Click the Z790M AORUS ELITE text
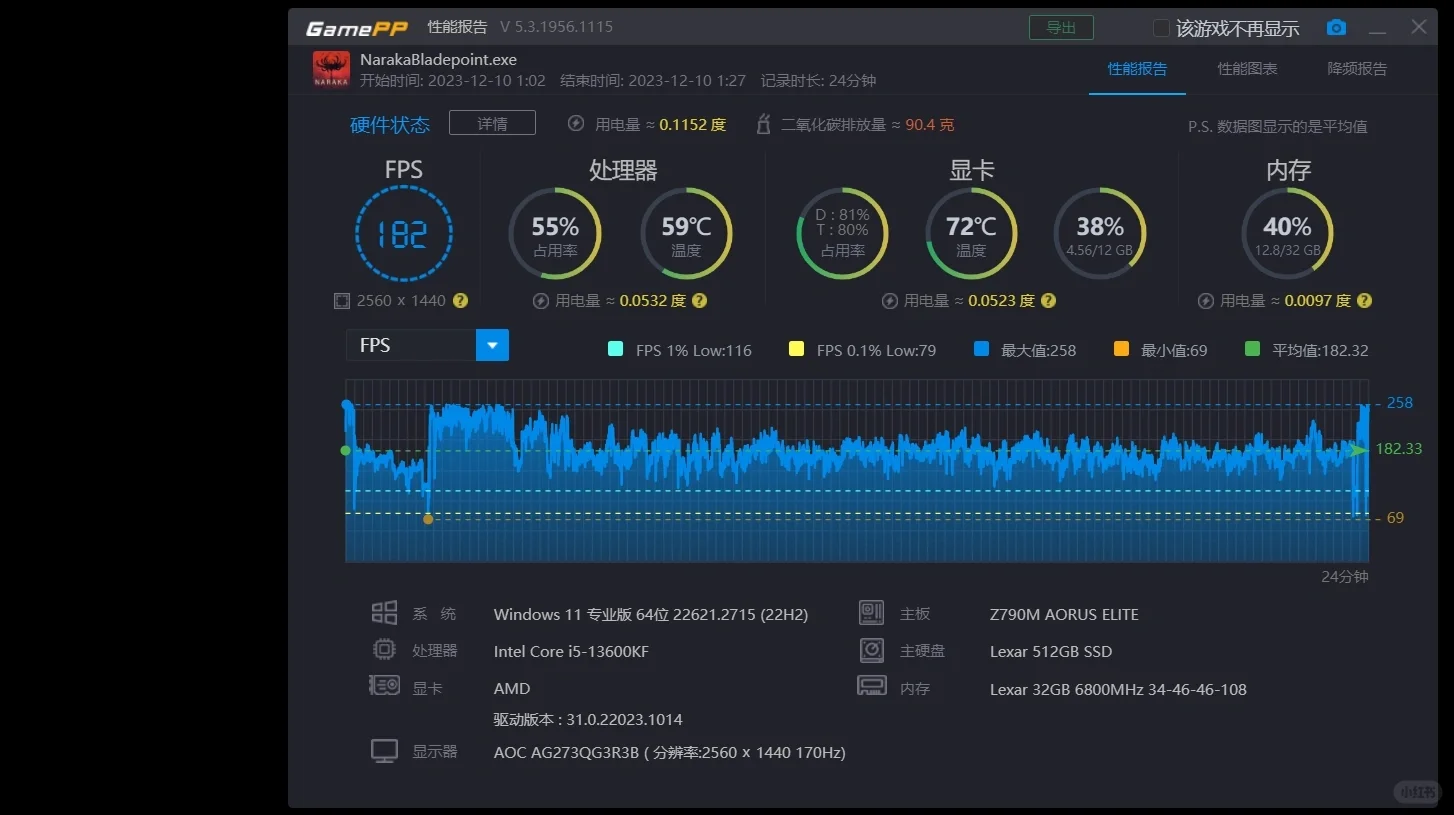Viewport: 1454px width, 815px height. [x=1064, y=614]
